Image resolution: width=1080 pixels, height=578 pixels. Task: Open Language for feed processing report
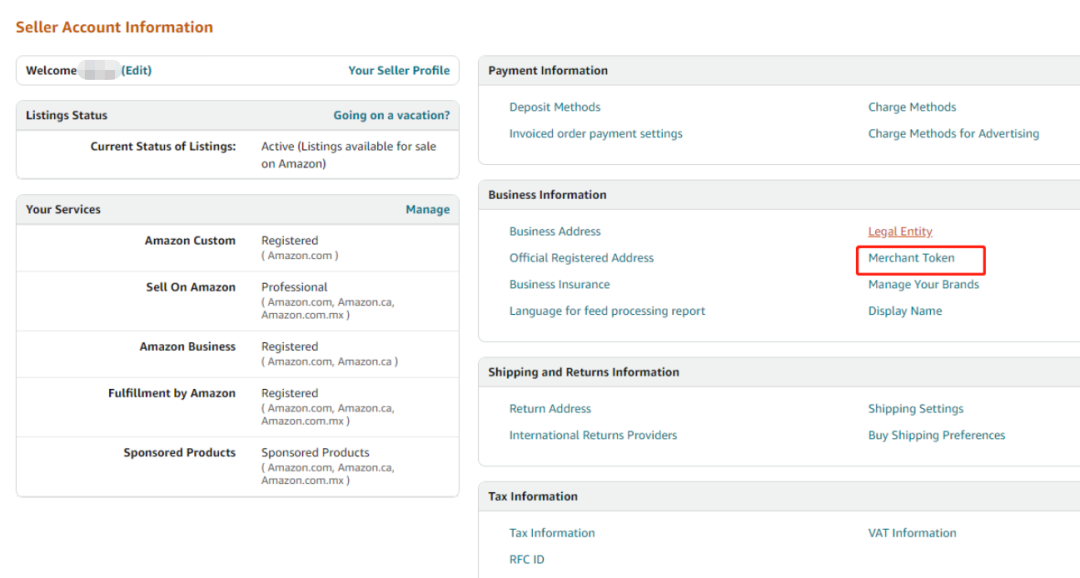[607, 311]
